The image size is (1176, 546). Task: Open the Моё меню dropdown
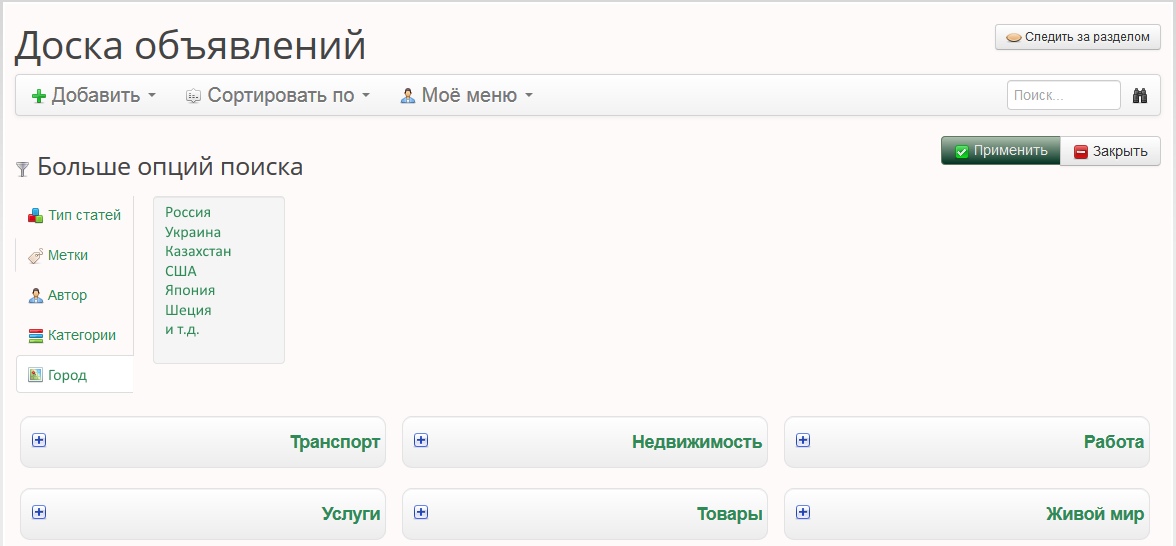tap(466, 95)
